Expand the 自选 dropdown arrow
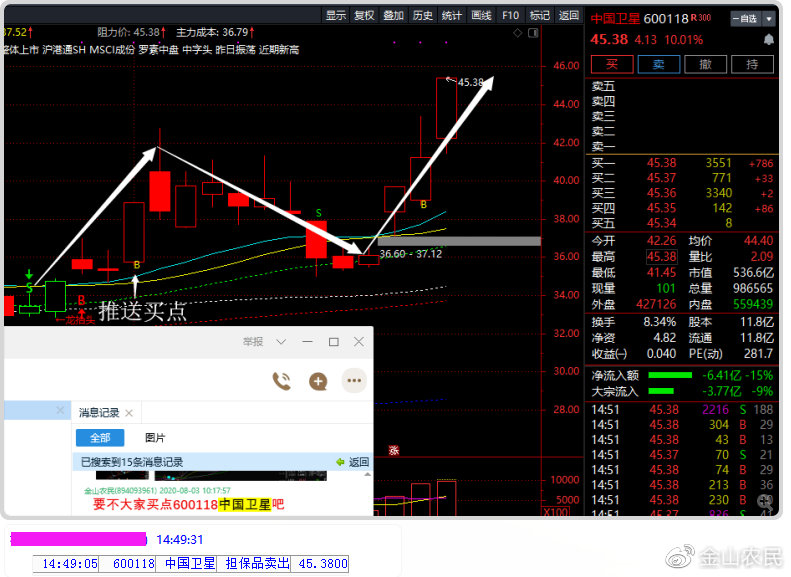791x577 pixels. pos(769,19)
